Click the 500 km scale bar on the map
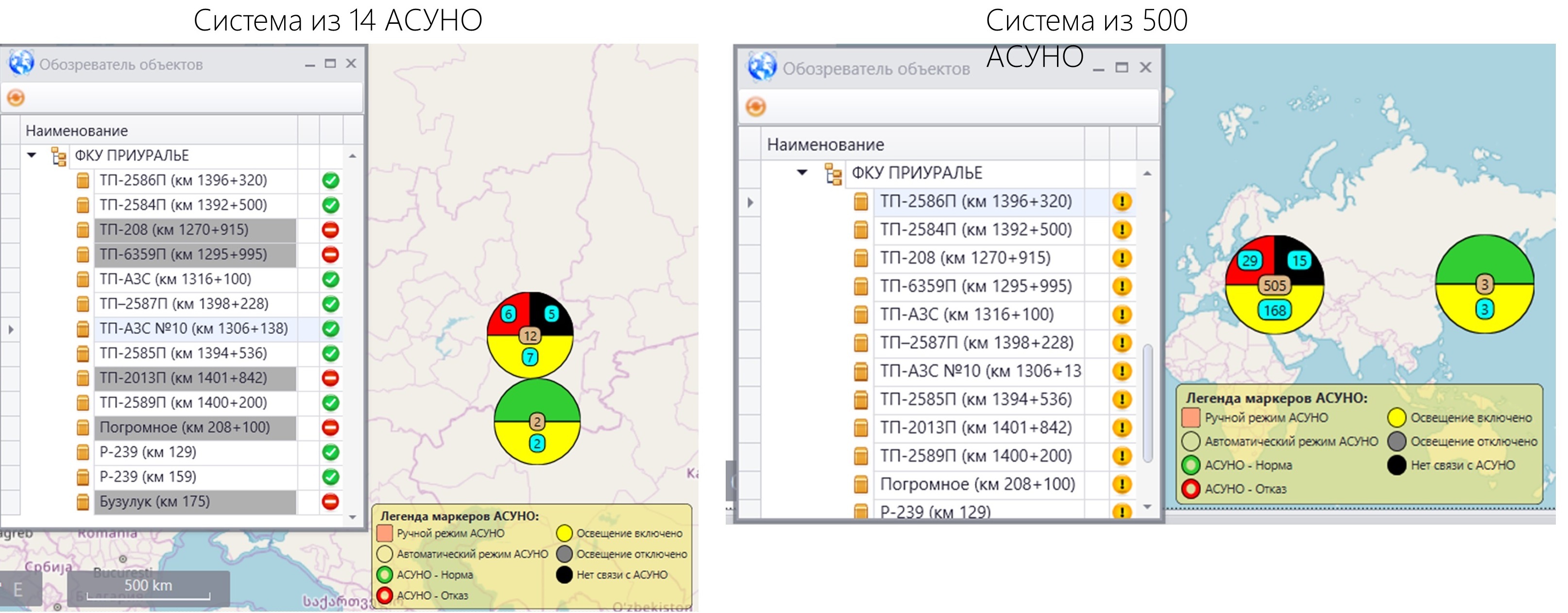 [149, 589]
